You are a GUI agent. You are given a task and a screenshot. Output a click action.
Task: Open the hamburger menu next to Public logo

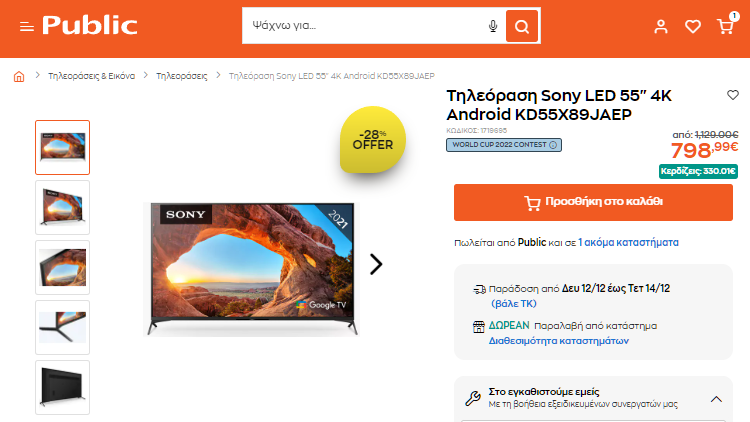27,27
